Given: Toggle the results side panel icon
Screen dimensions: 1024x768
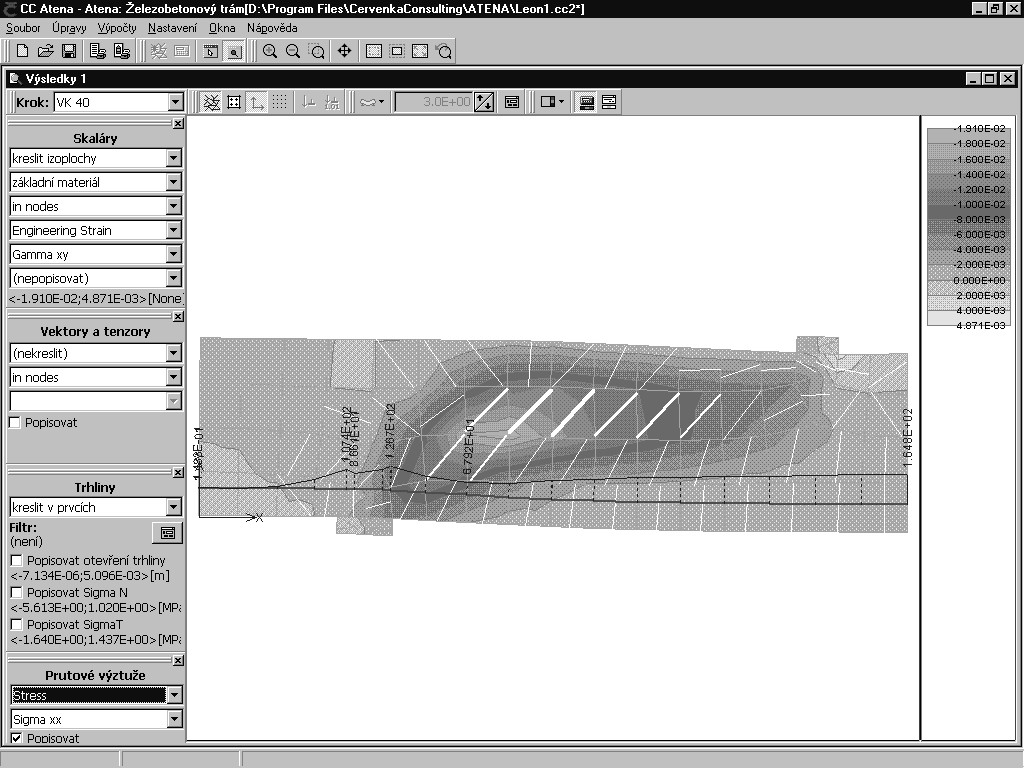Looking at the screenshot, I should 586,102.
